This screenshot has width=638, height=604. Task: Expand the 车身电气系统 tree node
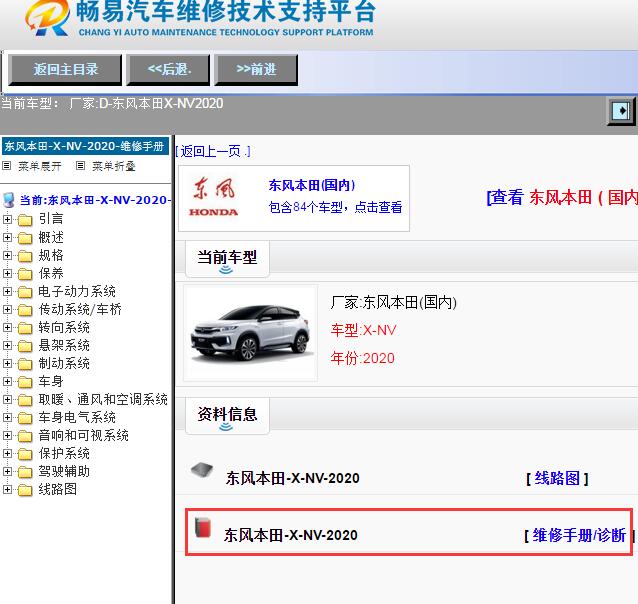click(x=7, y=417)
